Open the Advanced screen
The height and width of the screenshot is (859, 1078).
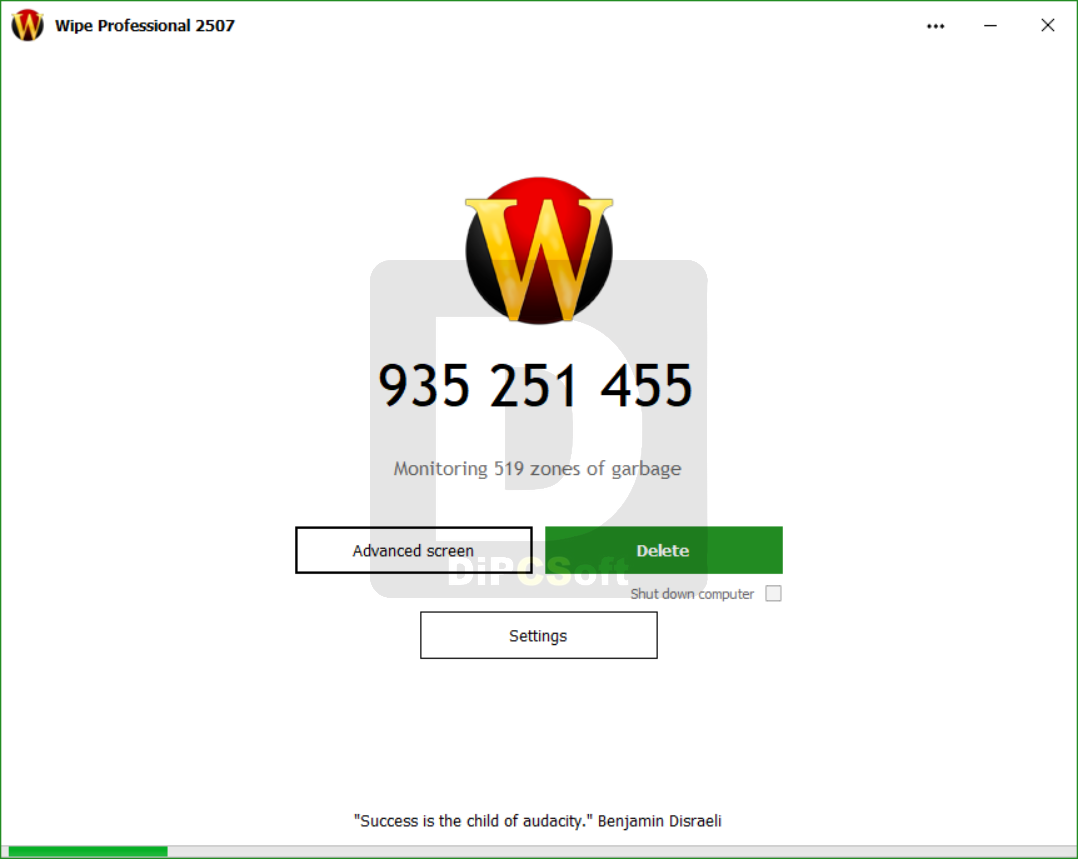pyautogui.click(x=413, y=550)
